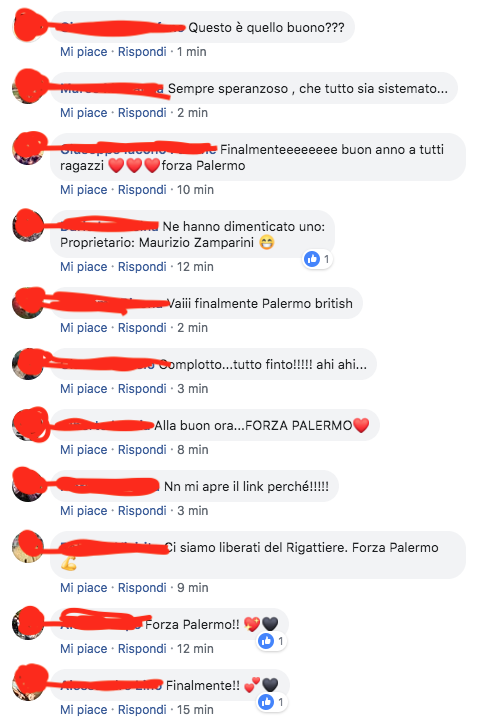The height and width of the screenshot is (720, 500).
Task: Open avatar beside 'Complotto...tutto finto' comment
Action: [x=28, y=364]
